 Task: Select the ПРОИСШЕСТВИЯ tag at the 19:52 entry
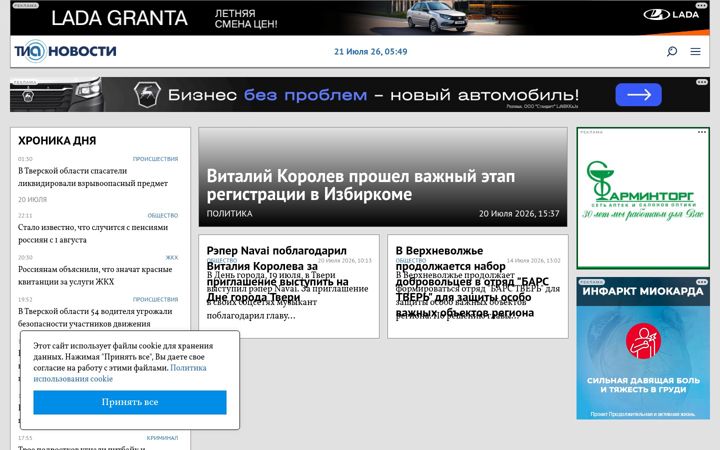pyautogui.click(x=155, y=299)
